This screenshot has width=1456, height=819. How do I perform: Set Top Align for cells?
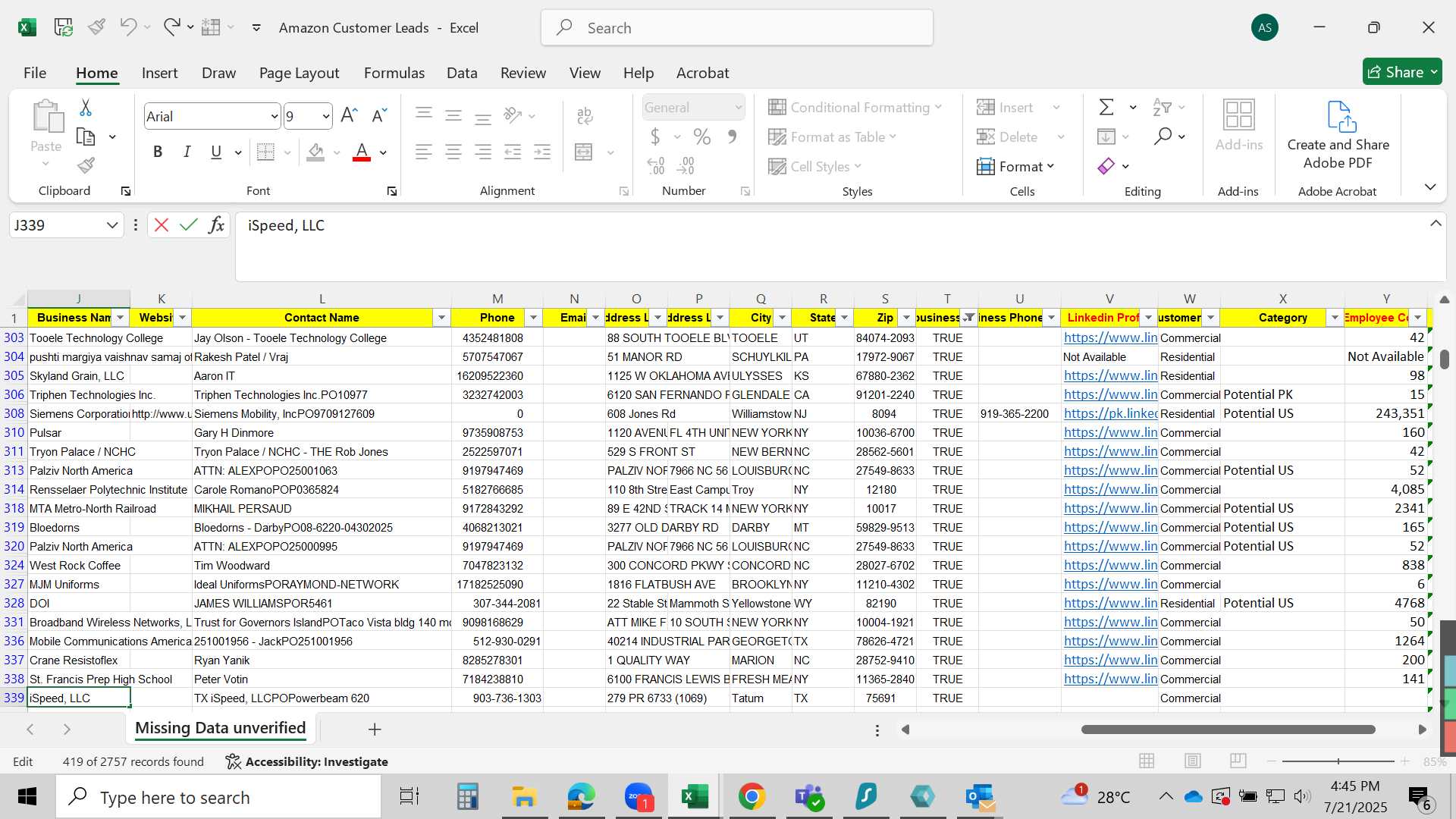[x=424, y=115]
